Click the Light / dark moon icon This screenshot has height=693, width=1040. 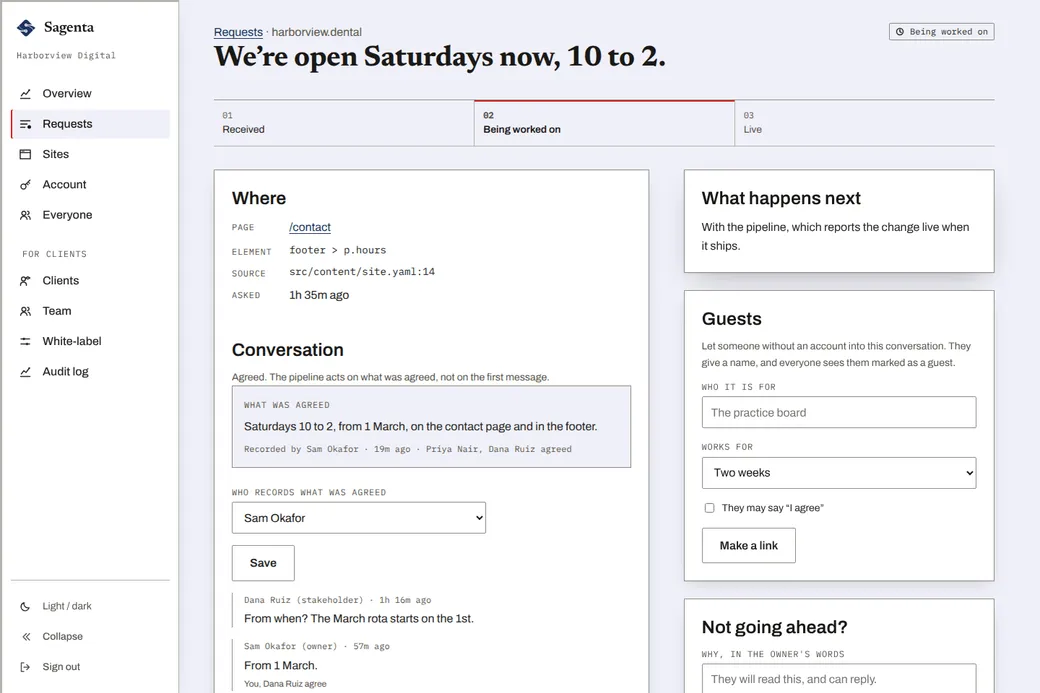(25, 606)
